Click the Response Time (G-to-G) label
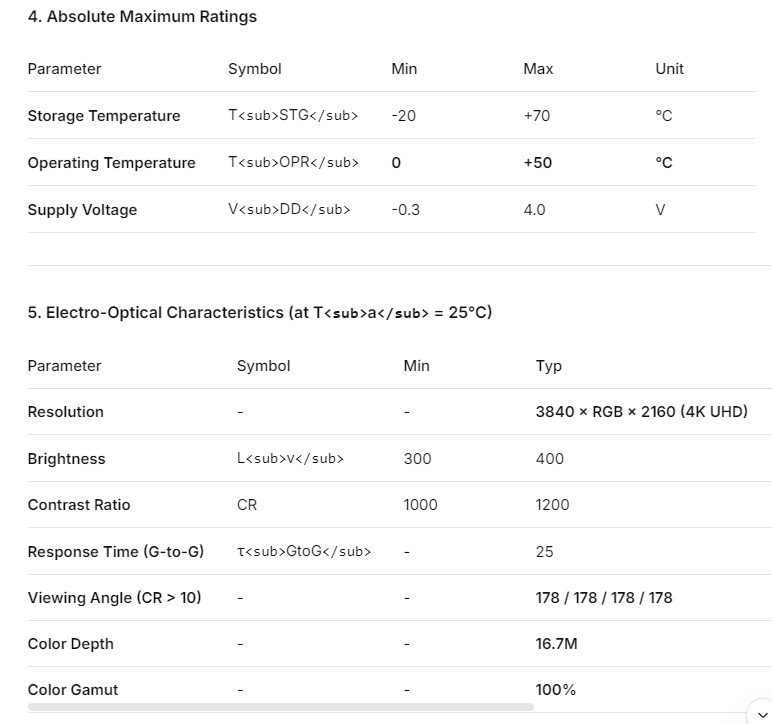Image resolution: width=772 pixels, height=724 pixels. 115,552
